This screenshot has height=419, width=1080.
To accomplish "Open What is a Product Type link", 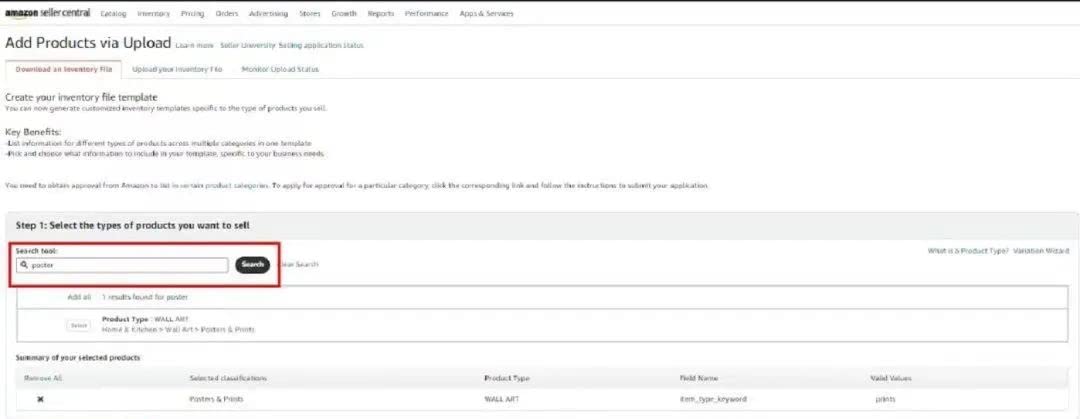I will tap(966, 251).
